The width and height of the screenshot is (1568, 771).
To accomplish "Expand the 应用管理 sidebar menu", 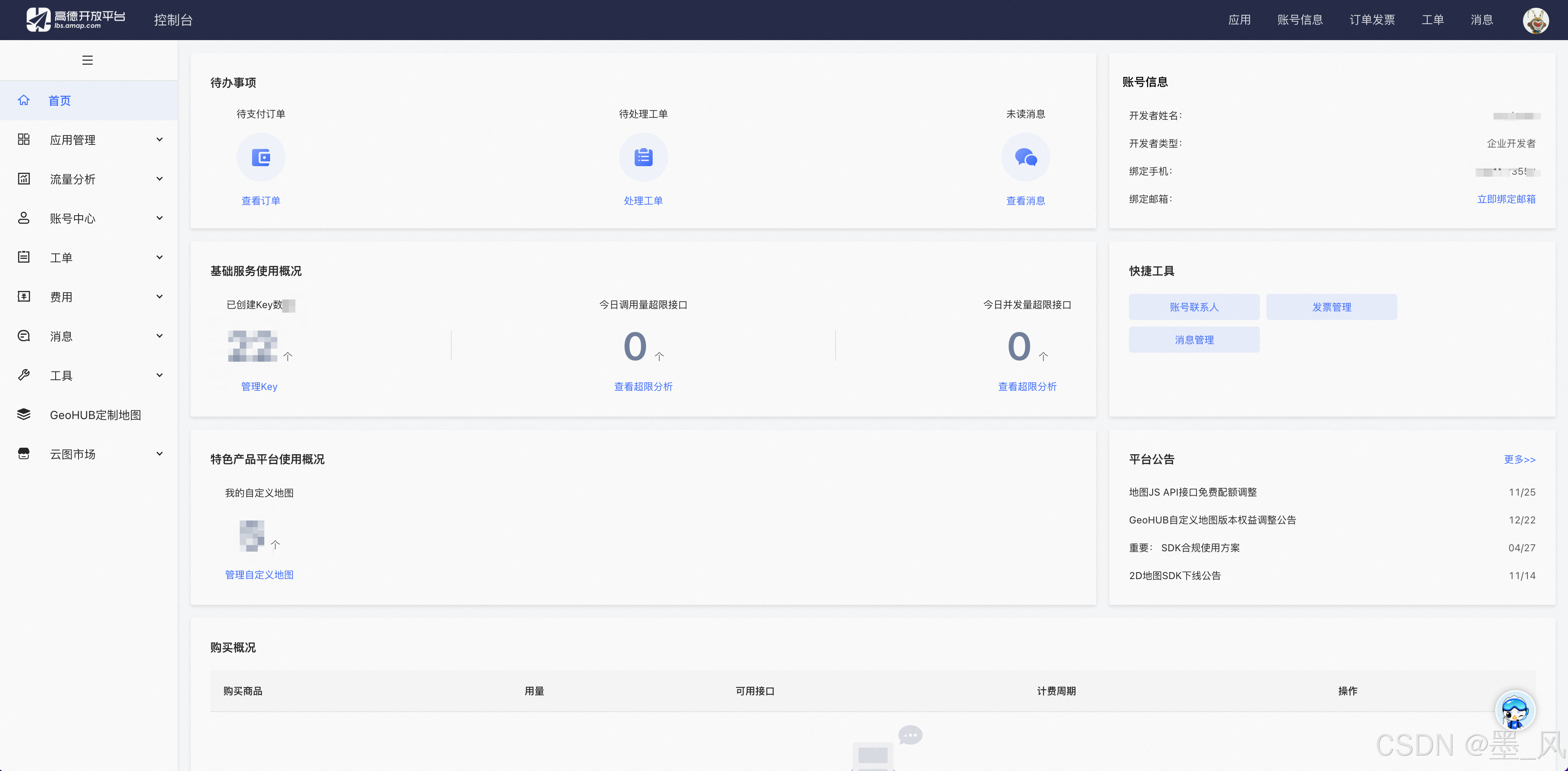I will click(x=72, y=140).
